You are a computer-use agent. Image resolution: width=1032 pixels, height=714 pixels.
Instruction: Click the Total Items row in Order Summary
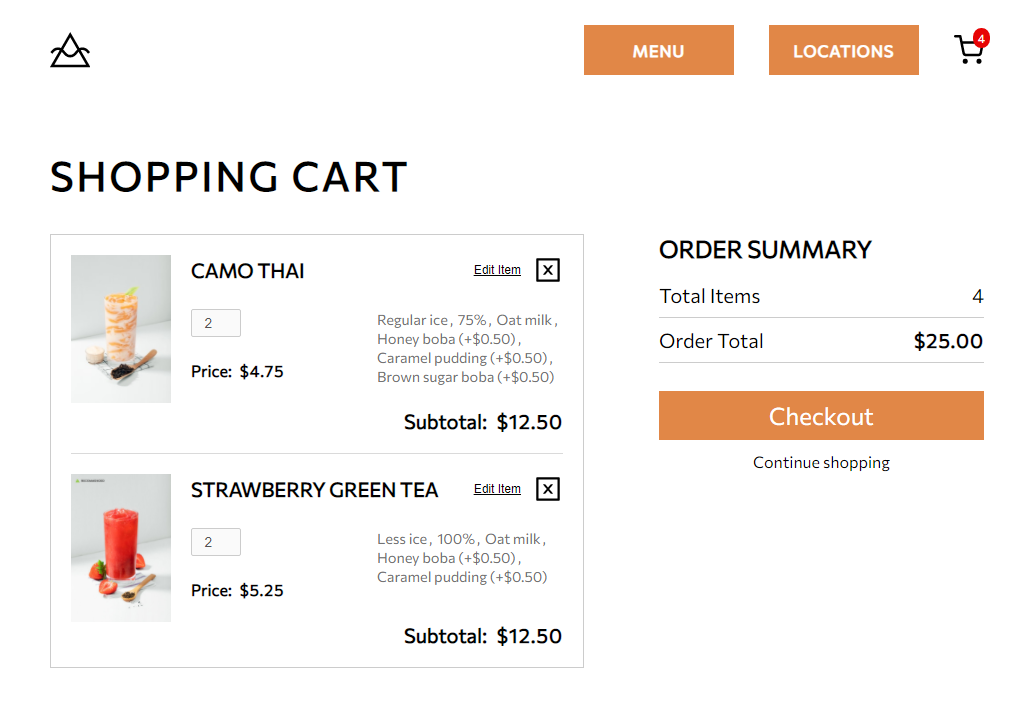tap(820, 296)
